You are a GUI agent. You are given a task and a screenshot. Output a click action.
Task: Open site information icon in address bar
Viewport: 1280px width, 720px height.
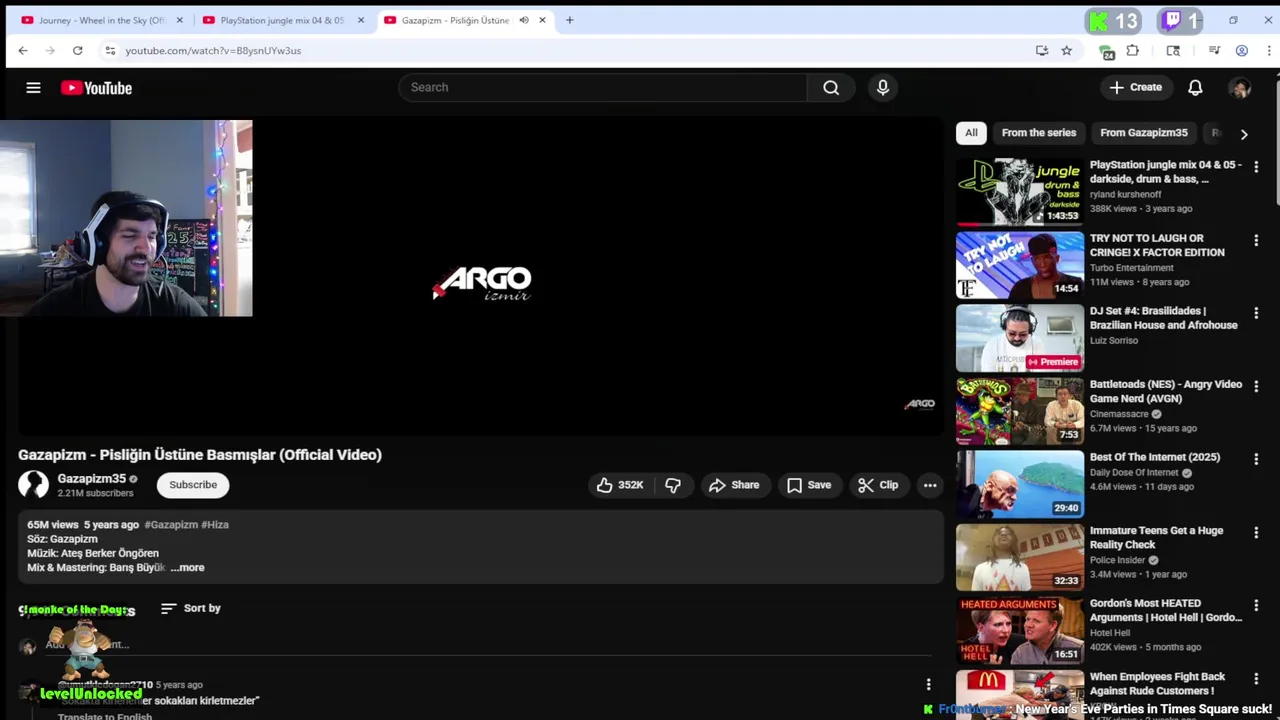pos(110,50)
